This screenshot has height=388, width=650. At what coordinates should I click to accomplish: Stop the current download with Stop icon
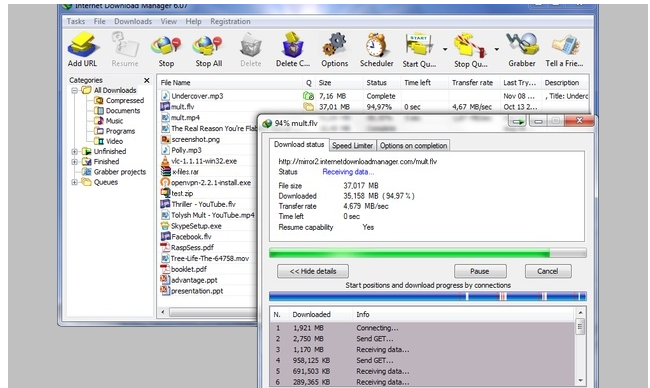pos(166,46)
